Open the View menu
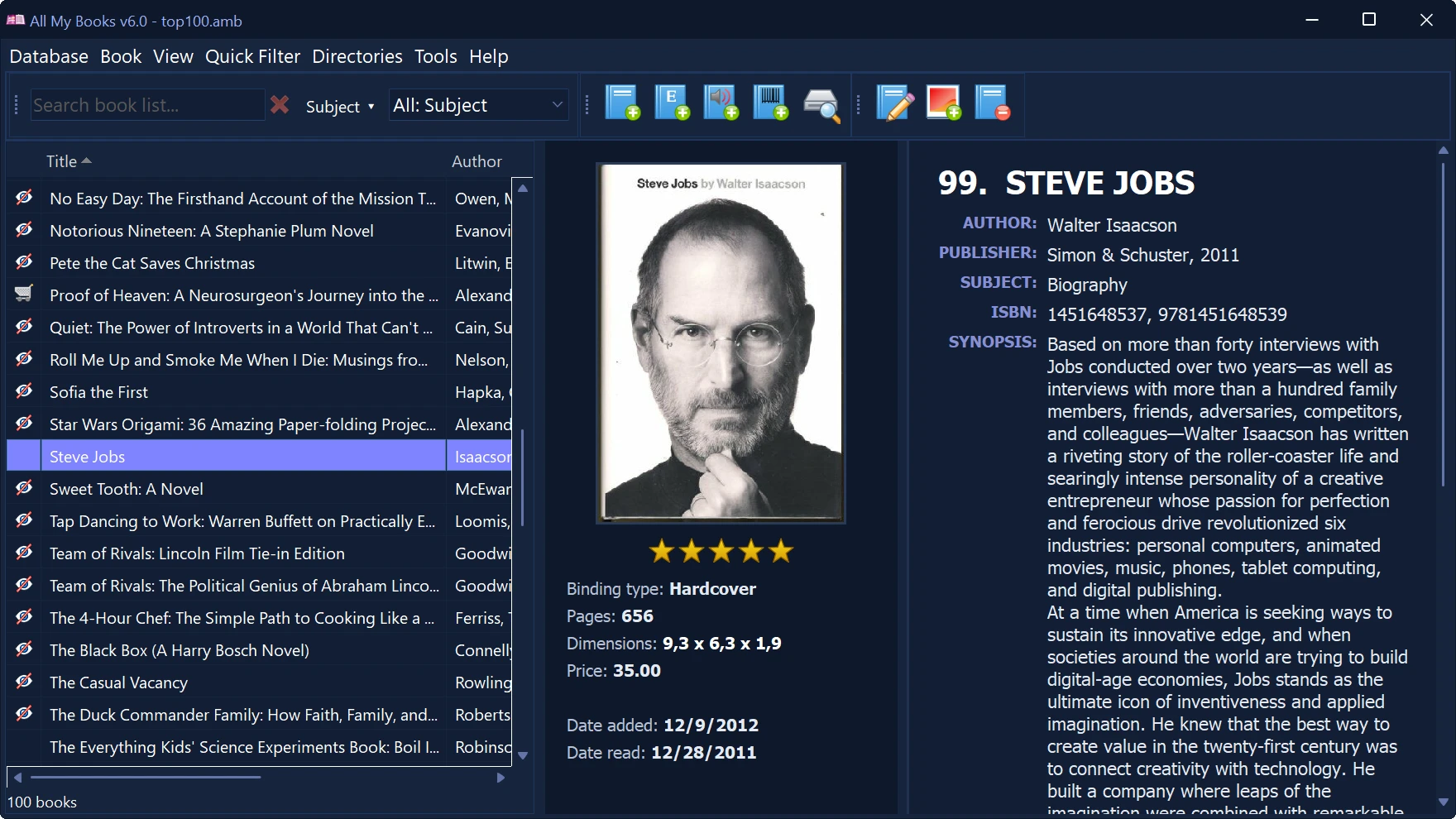Image resolution: width=1456 pixels, height=819 pixels. (x=173, y=56)
